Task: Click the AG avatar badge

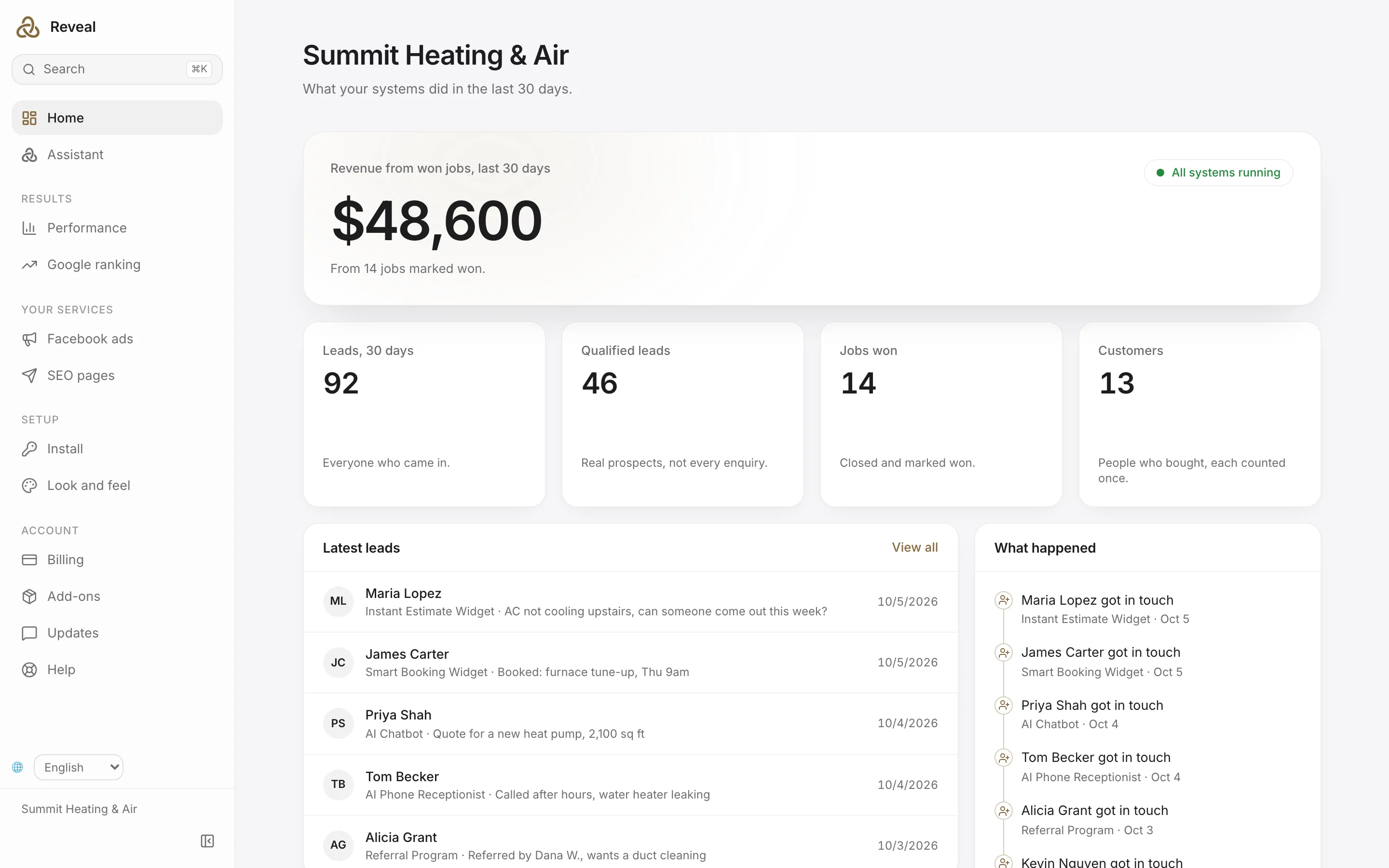Action: click(x=338, y=845)
